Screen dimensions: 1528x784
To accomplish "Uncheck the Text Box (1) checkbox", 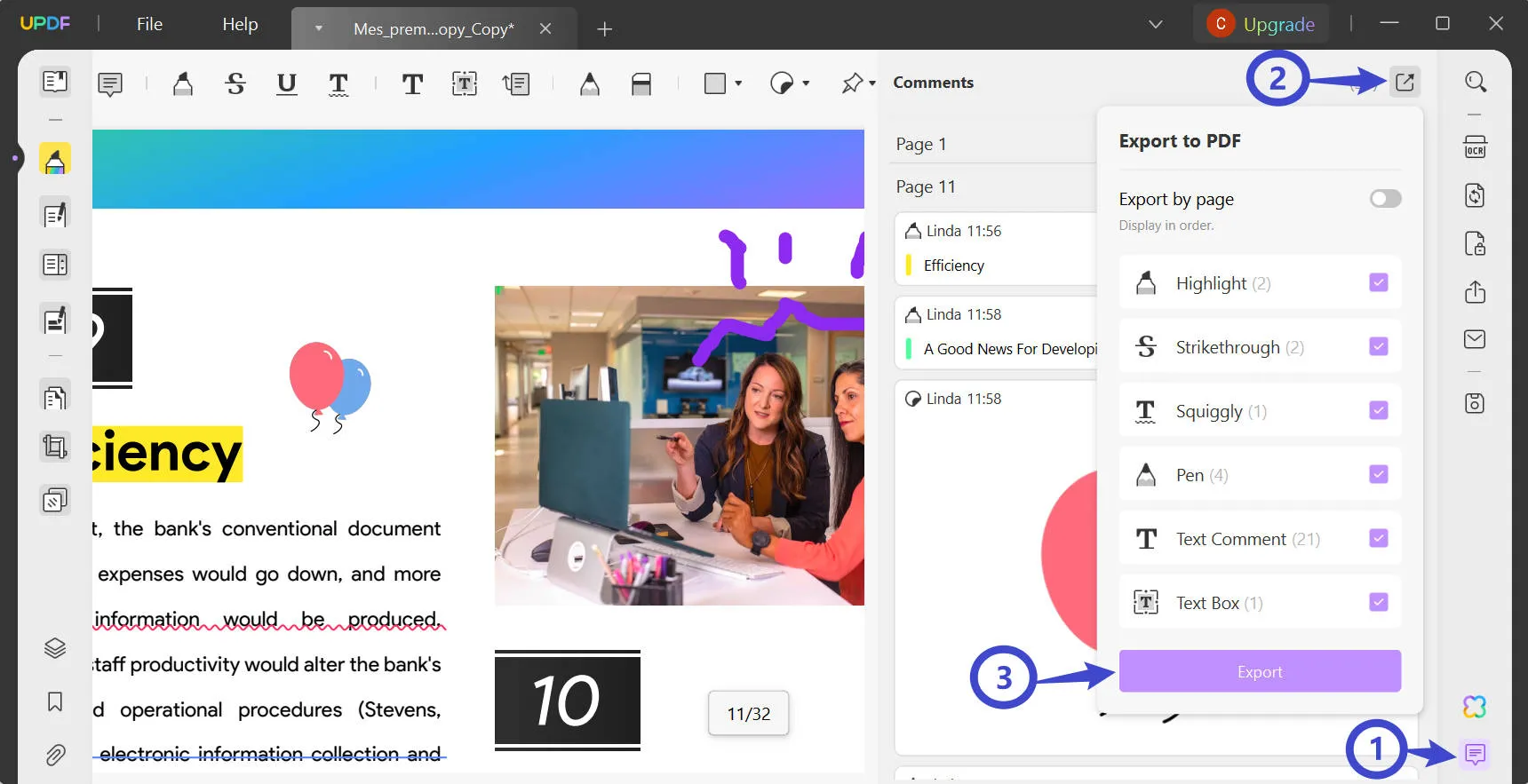I will 1379,602.
